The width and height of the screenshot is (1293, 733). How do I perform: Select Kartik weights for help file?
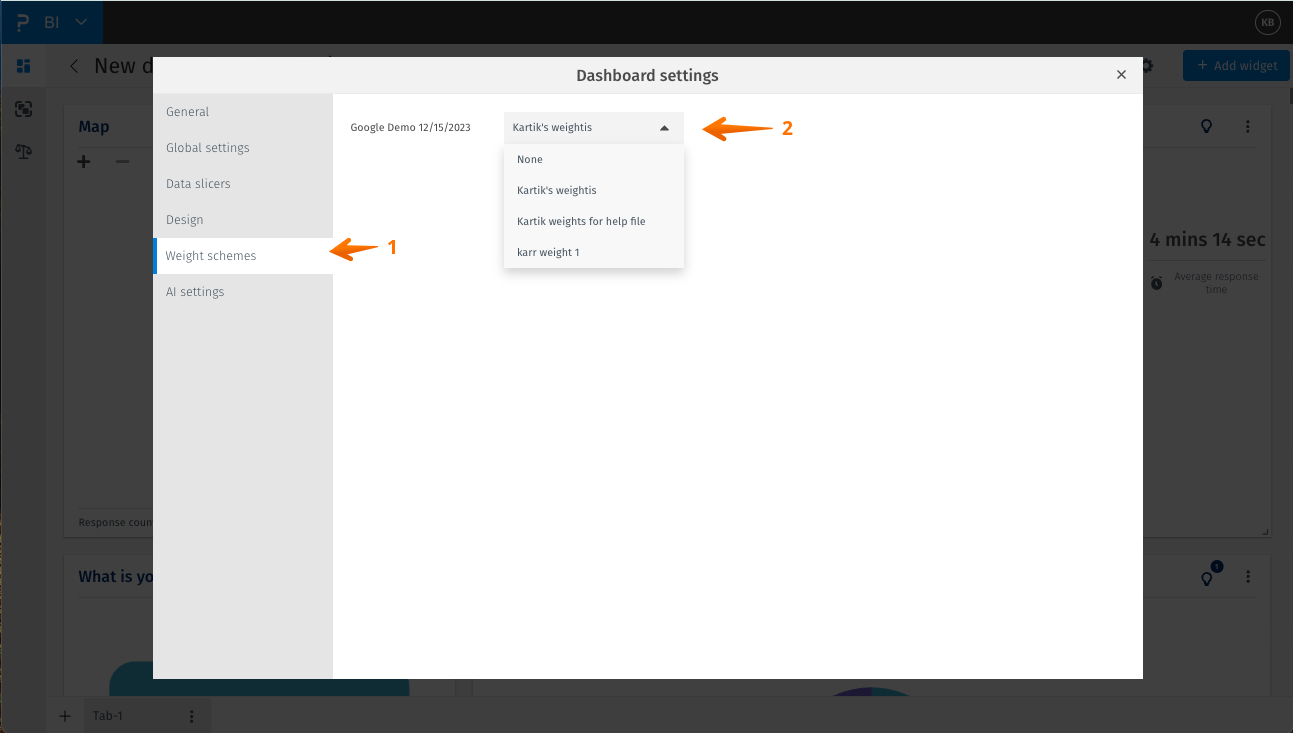click(594, 221)
